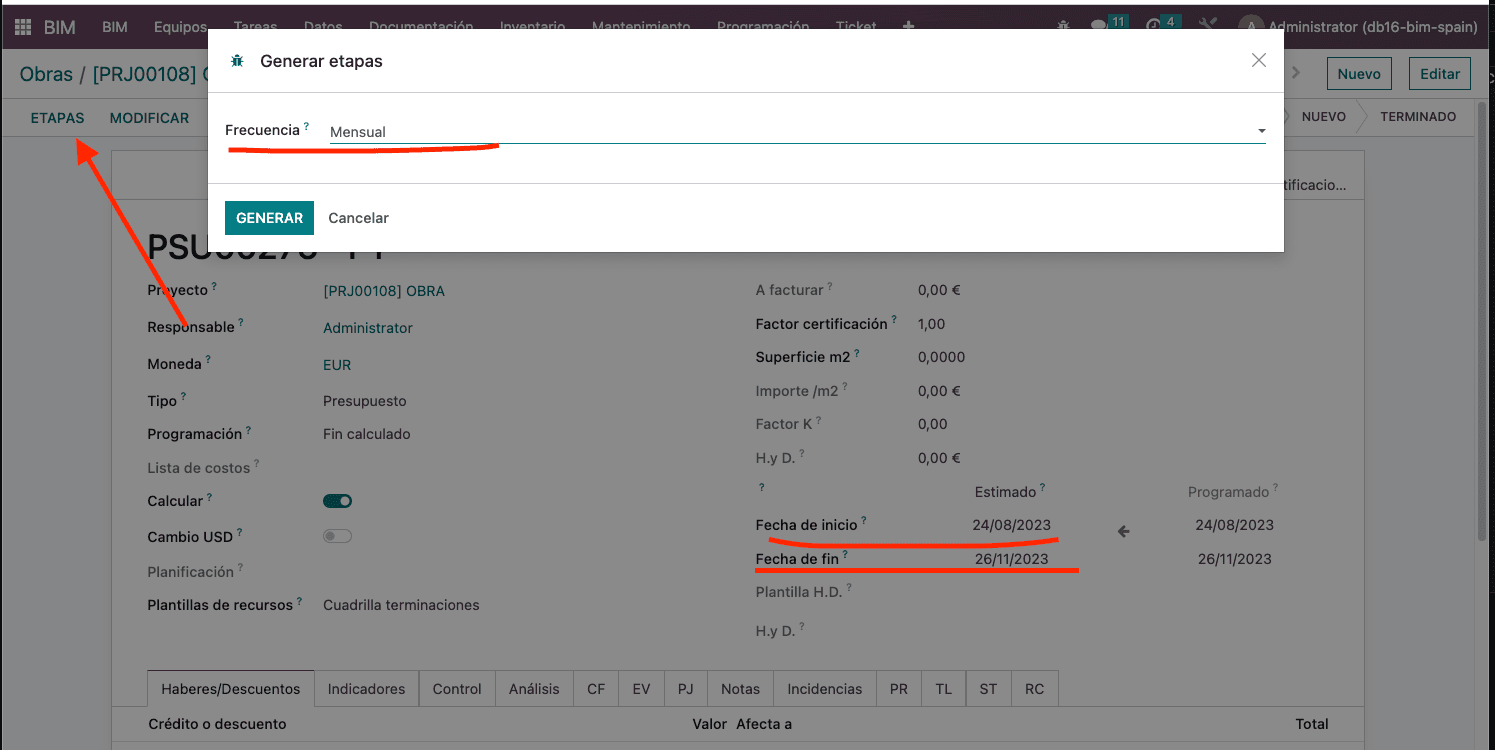Open the Documentación menu
Image resolution: width=1495 pixels, height=750 pixels.
point(421,27)
